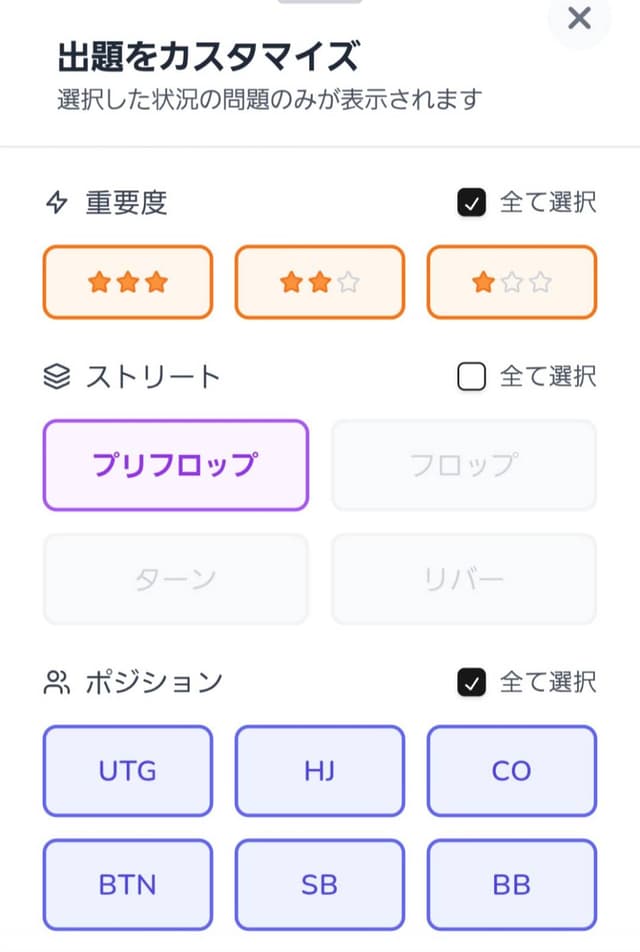The height and width of the screenshot is (952, 640).
Task: Toggle the three-star importance filter
Action: (x=128, y=282)
